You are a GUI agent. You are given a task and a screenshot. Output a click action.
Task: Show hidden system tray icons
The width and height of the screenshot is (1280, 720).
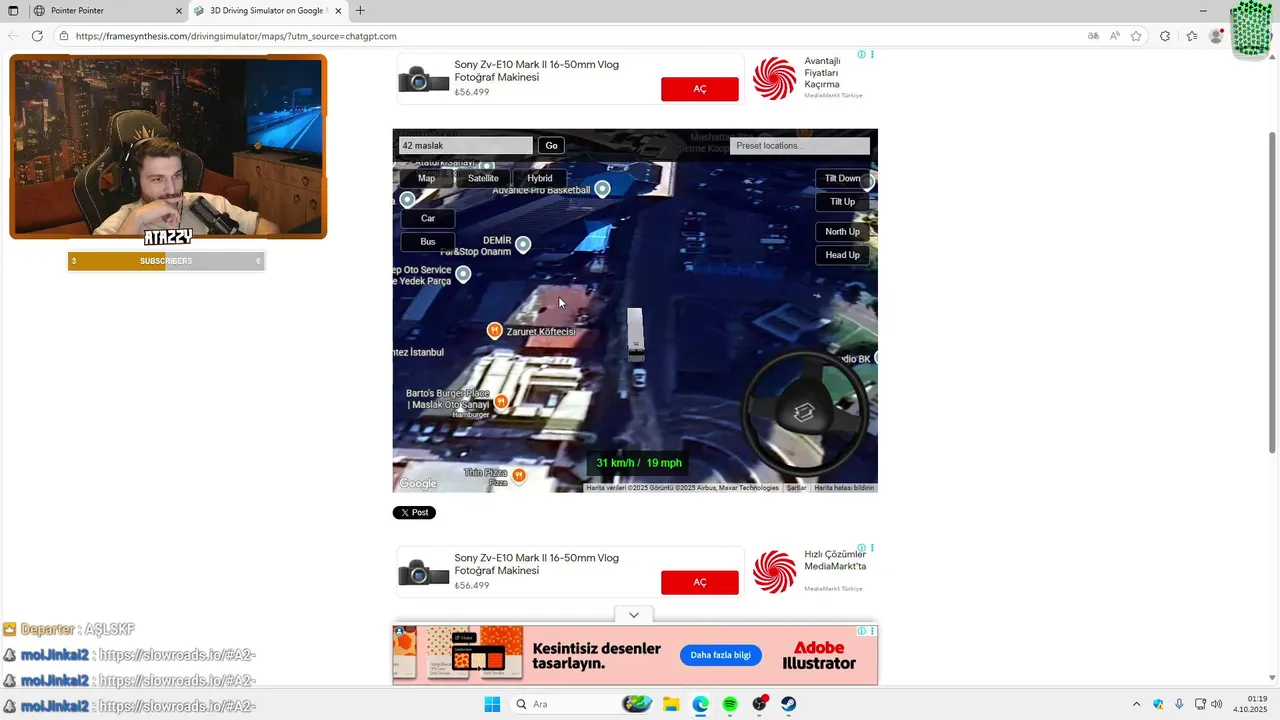coord(1136,704)
